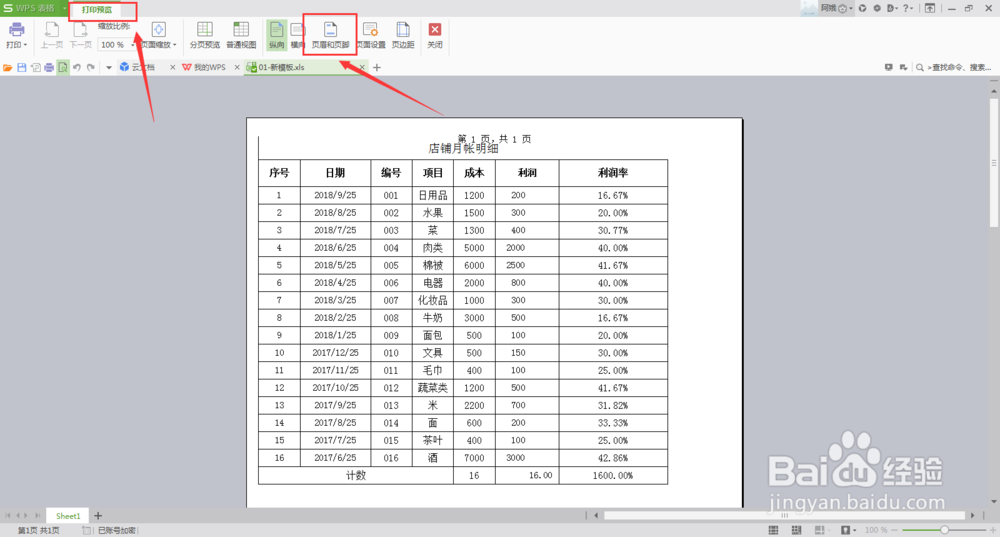
Task: Go to previous page with 上一页
Action: [x=52, y=34]
